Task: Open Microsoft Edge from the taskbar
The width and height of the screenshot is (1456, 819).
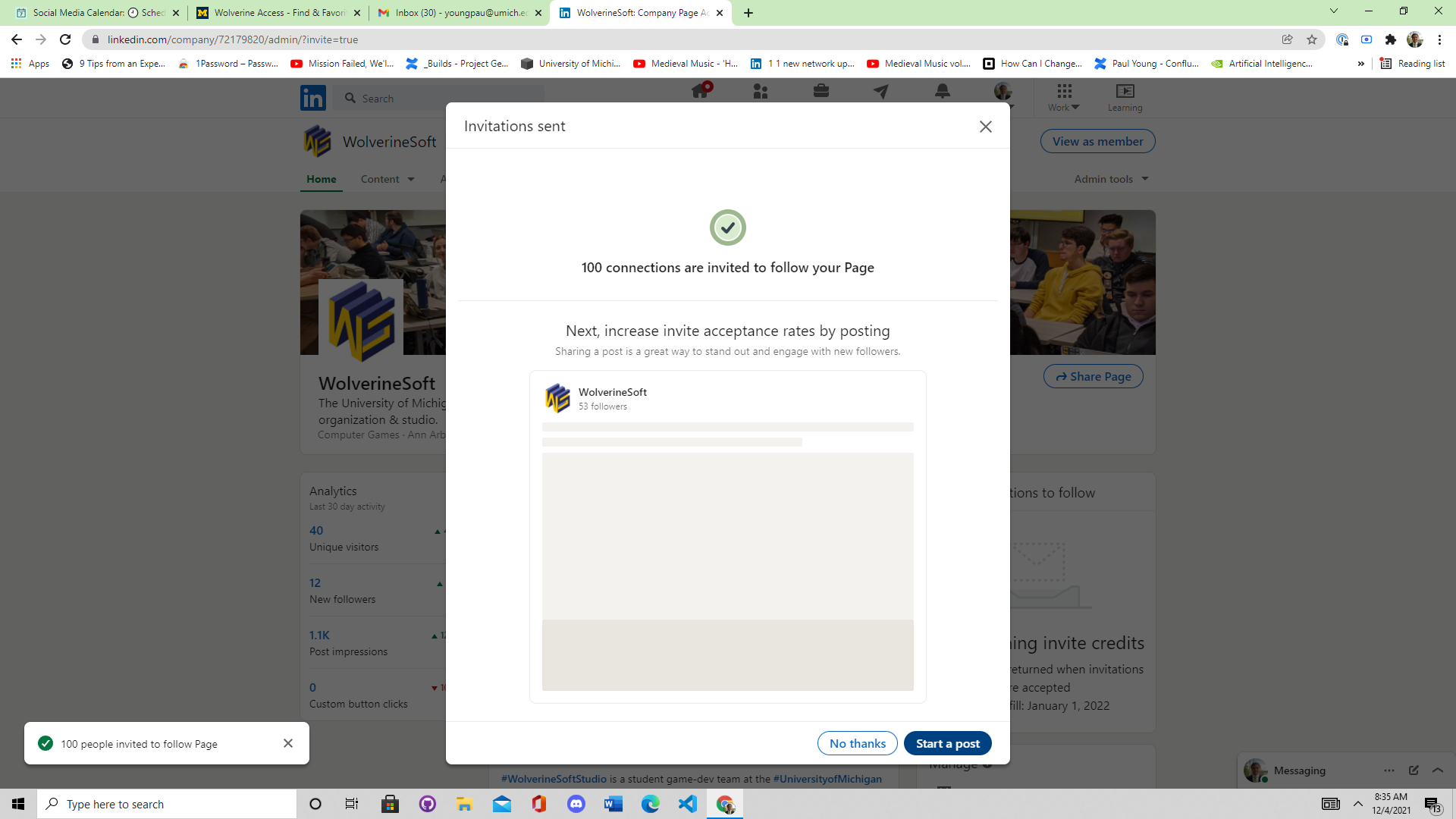Action: [651, 804]
